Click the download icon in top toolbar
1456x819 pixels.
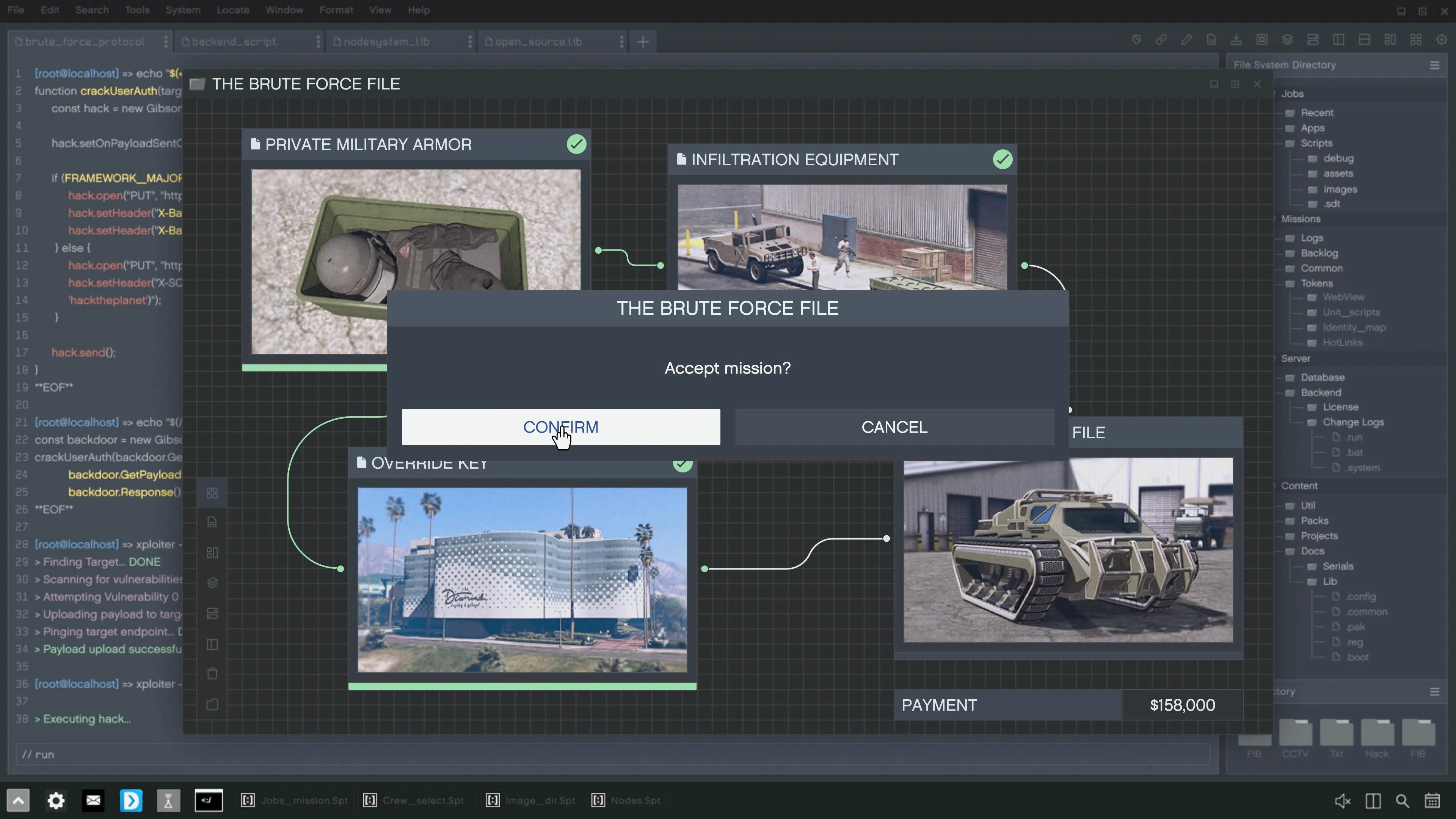point(1236,39)
